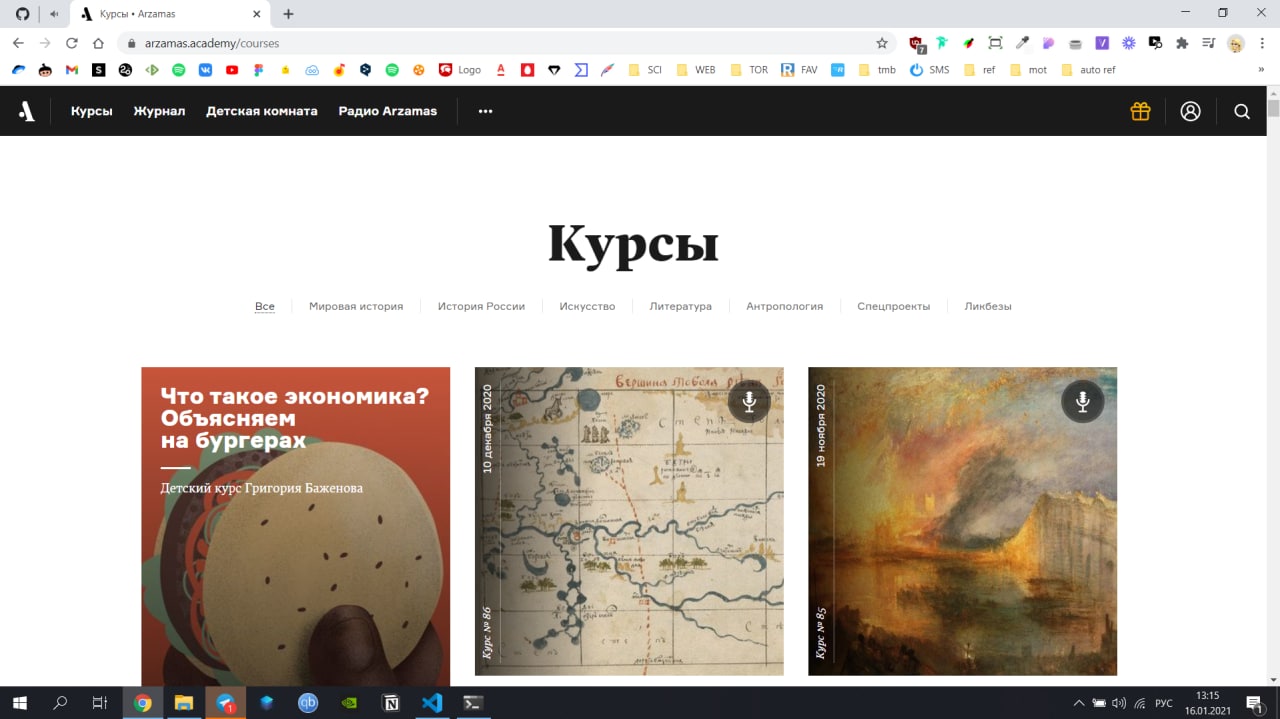Expand the three-dots menu in the site navigation
The height and width of the screenshot is (719, 1280).
point(485,112)
